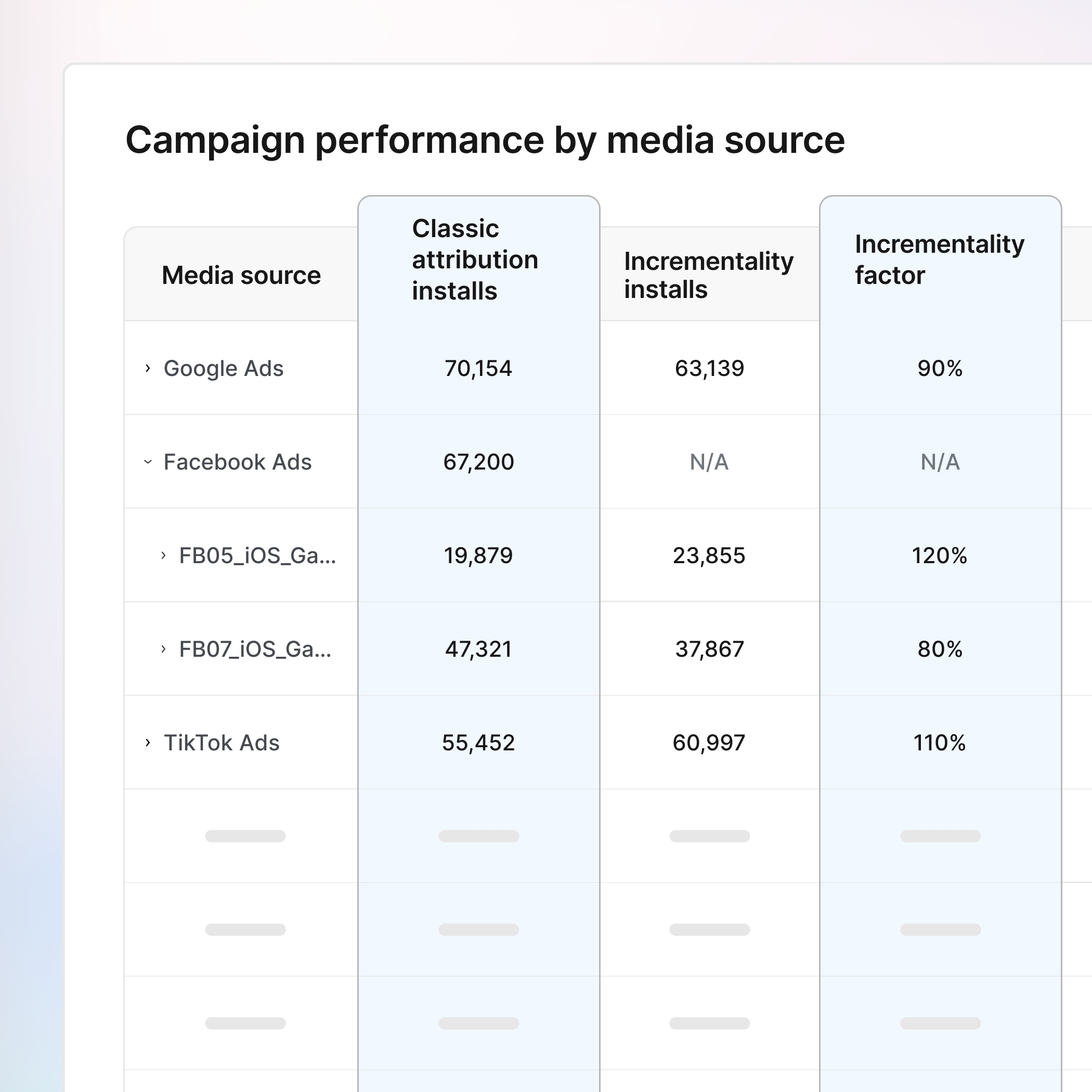
Task: Click the Google Ads label
Action: [223, 369]
